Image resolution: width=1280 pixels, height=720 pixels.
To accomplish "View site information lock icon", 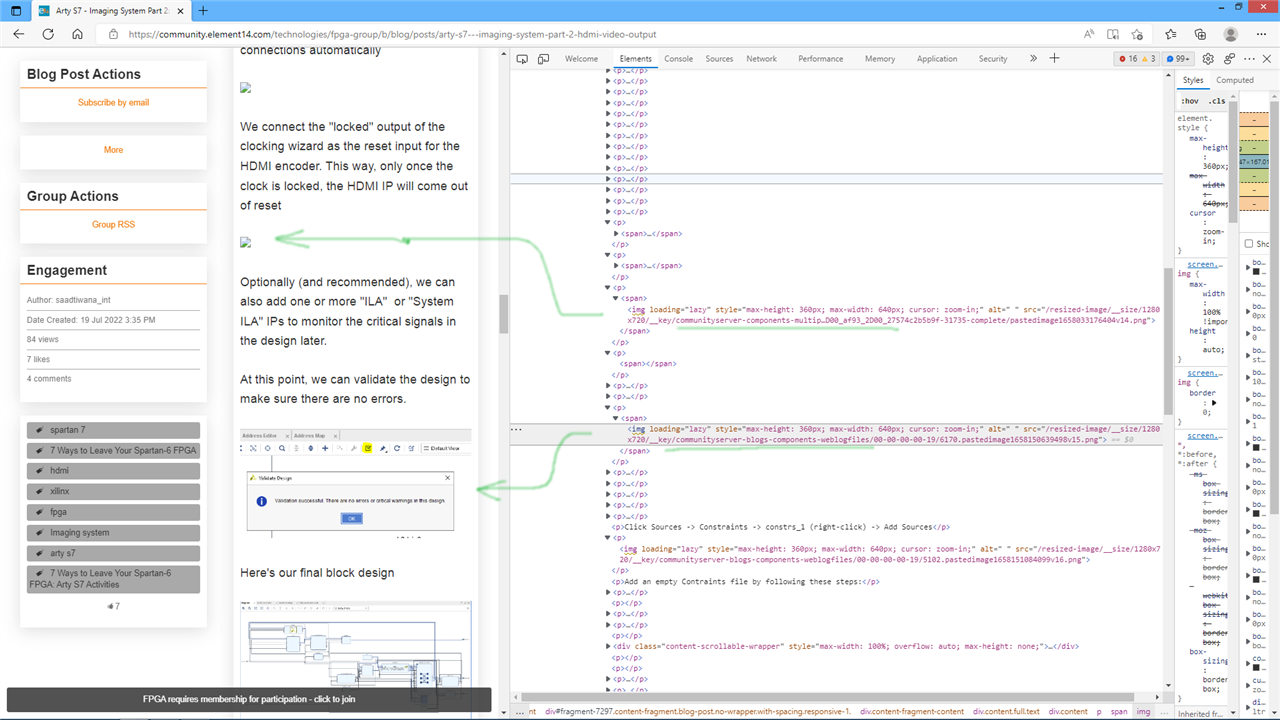I will (x=113, y=34).
